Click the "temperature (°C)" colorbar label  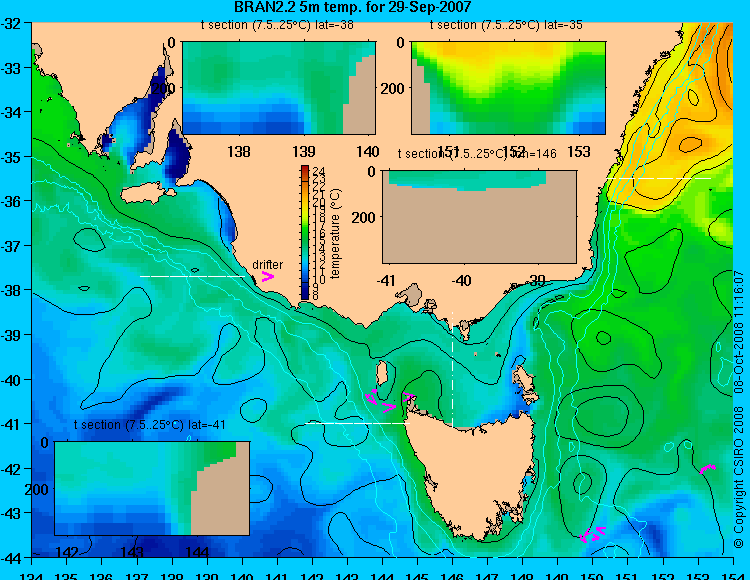(x=335, y=233)
